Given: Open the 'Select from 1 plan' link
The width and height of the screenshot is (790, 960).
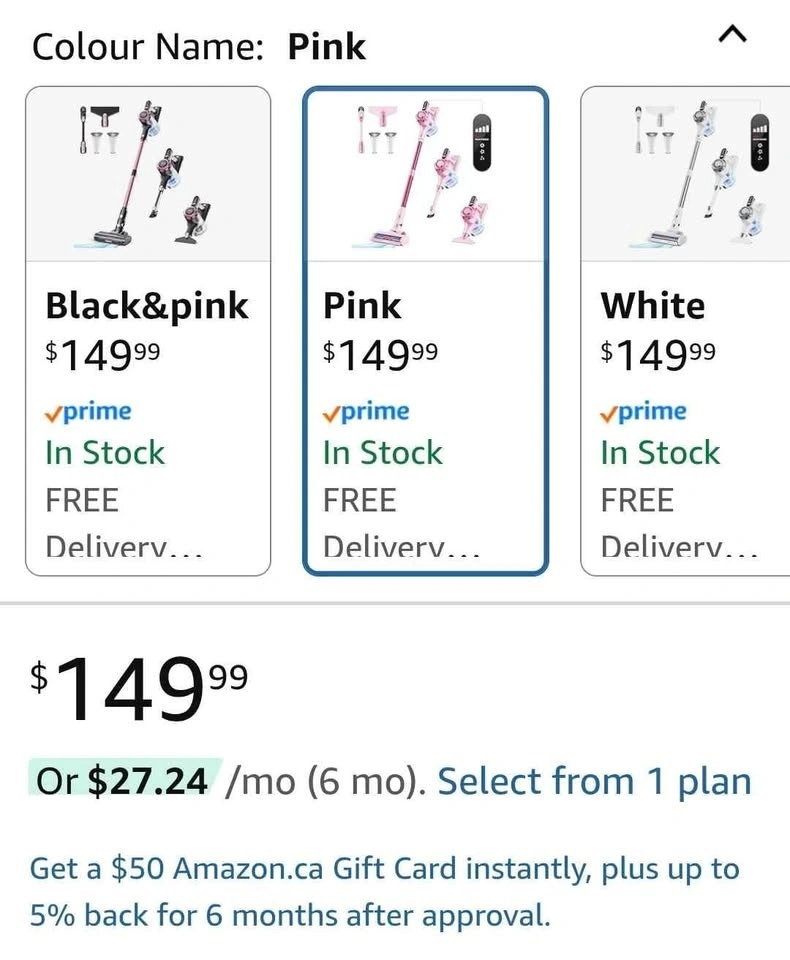Looking at the screenshot, I should [x=594, y=781].
